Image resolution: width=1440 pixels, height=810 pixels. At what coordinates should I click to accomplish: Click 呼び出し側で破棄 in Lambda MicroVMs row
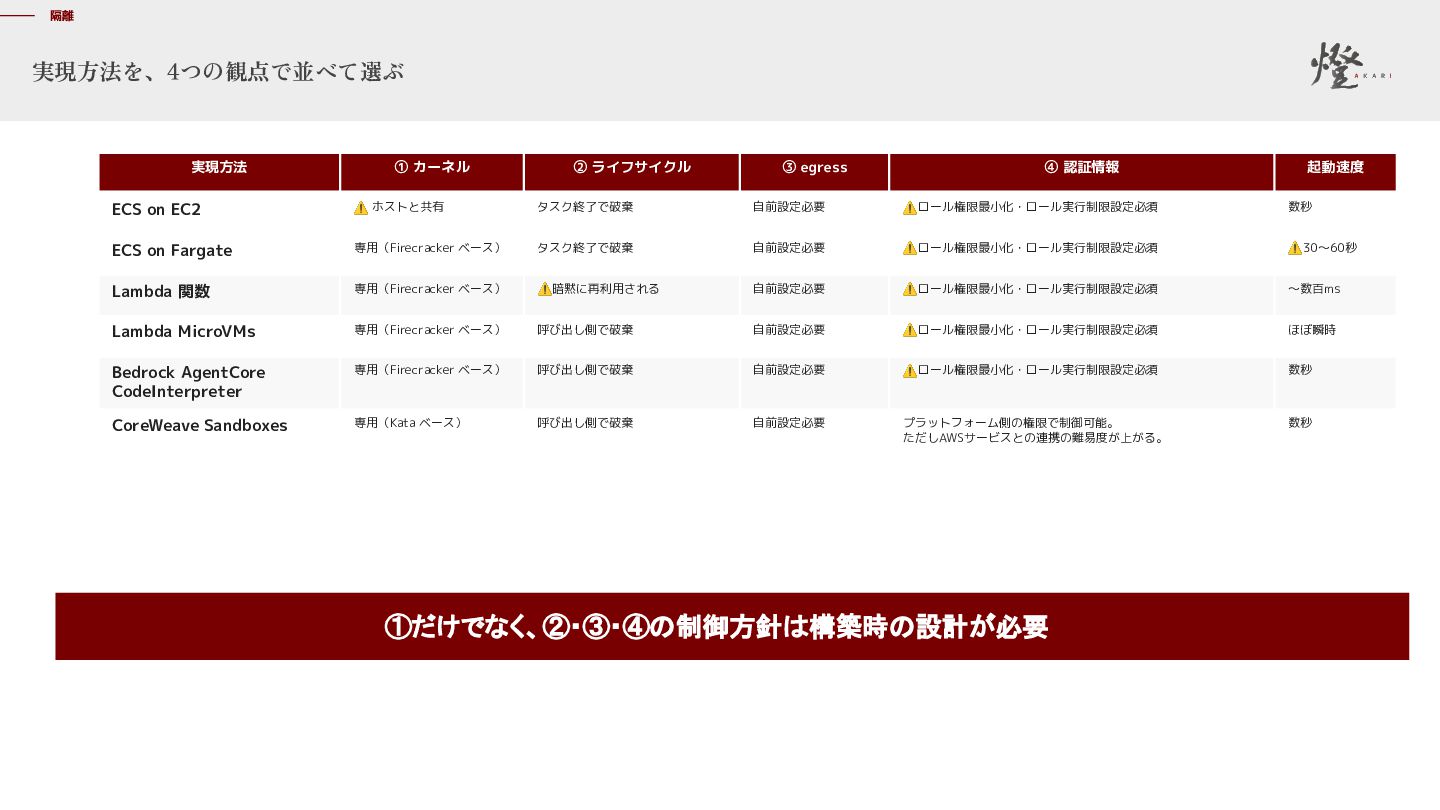pos(585,330)
